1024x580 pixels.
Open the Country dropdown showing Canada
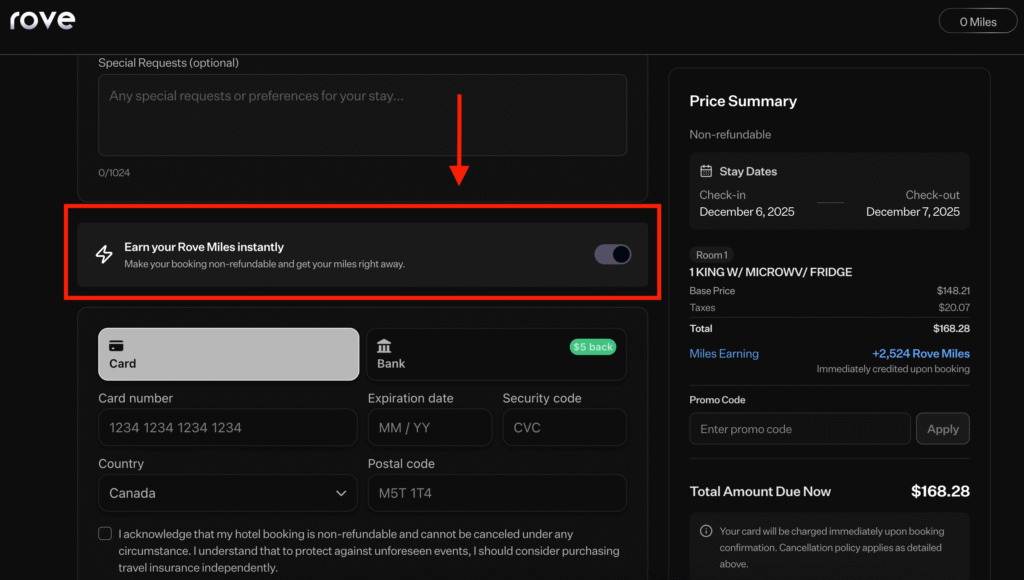tap(227, 493)
